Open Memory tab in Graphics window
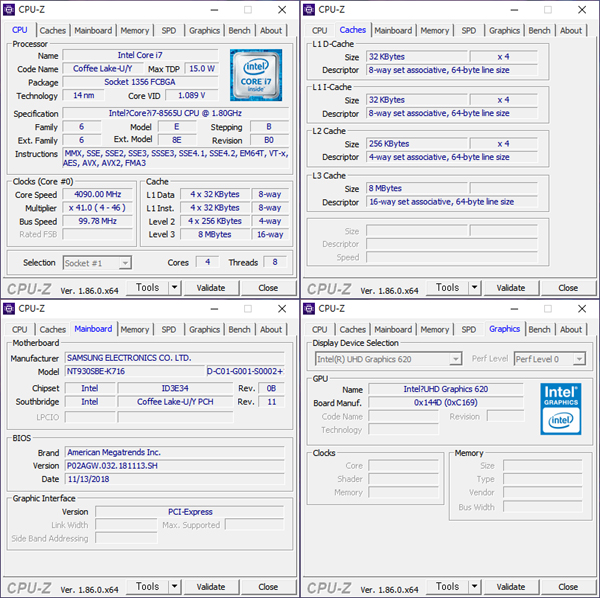The height and width of the screenshot is (598, 600). pos(435,329)
